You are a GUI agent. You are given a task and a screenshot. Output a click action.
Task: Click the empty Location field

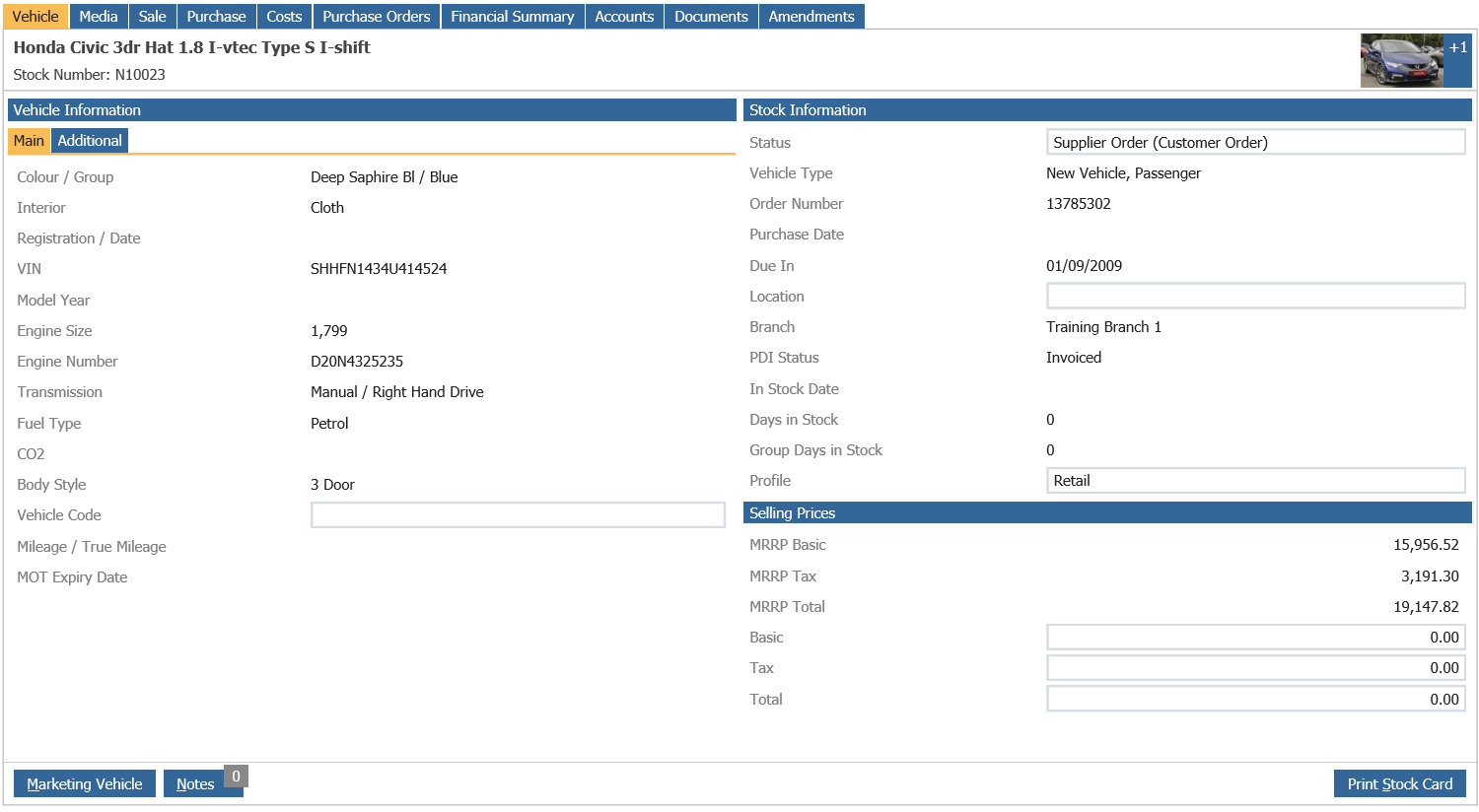[x=1255, y=296]
